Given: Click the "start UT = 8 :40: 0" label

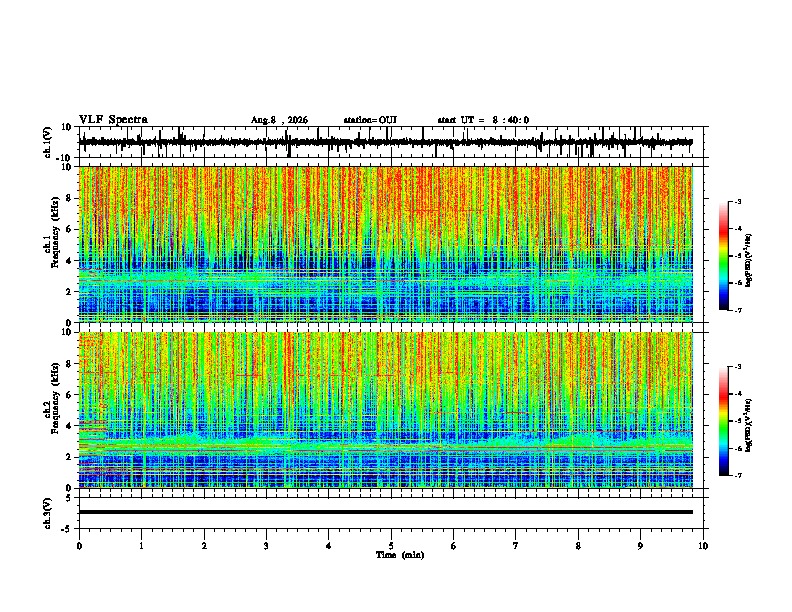Looking at the screenshot, I should (483, 120).
